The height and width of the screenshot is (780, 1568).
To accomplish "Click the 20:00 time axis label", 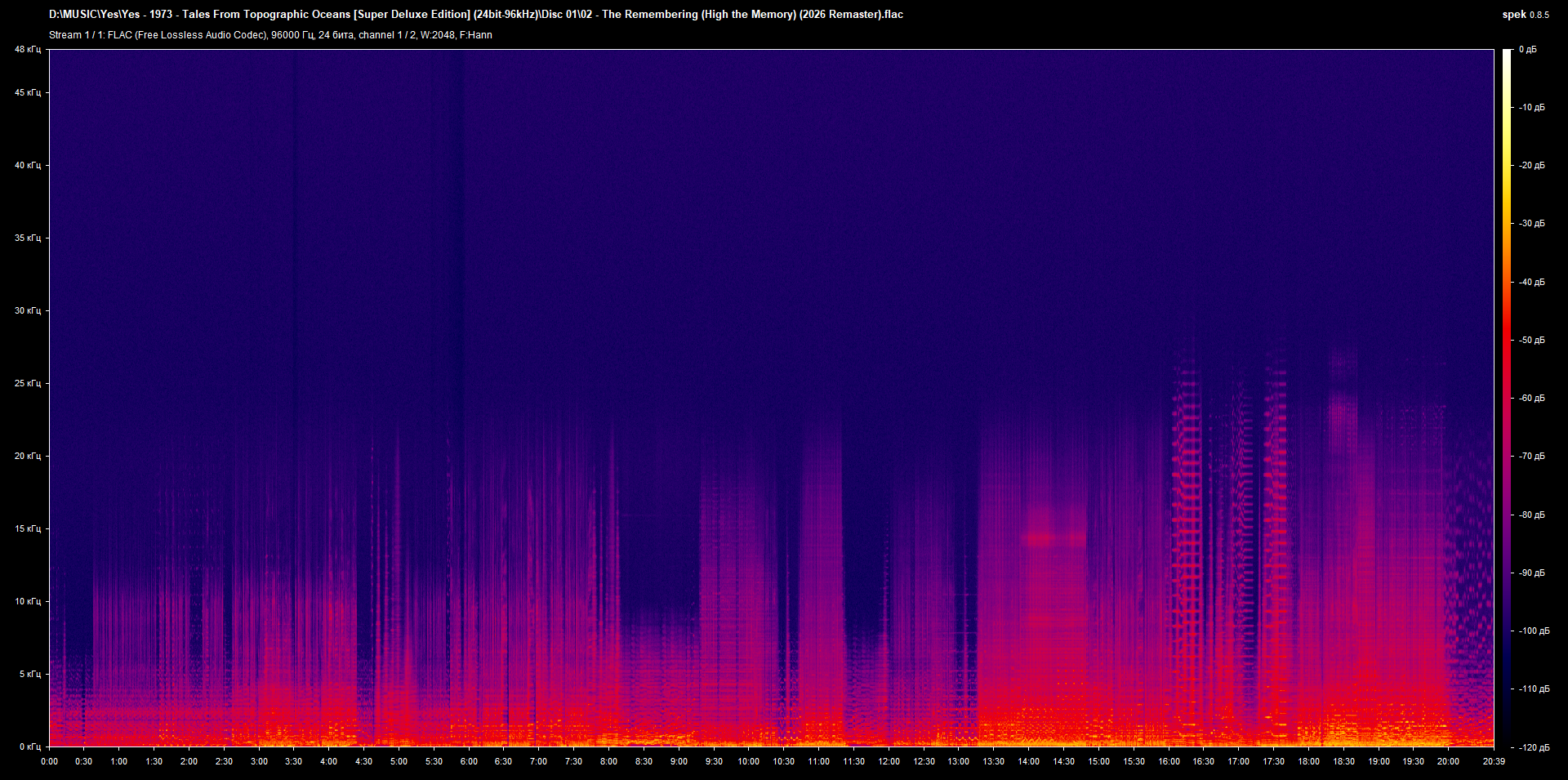I will [x=1448, y=762].
